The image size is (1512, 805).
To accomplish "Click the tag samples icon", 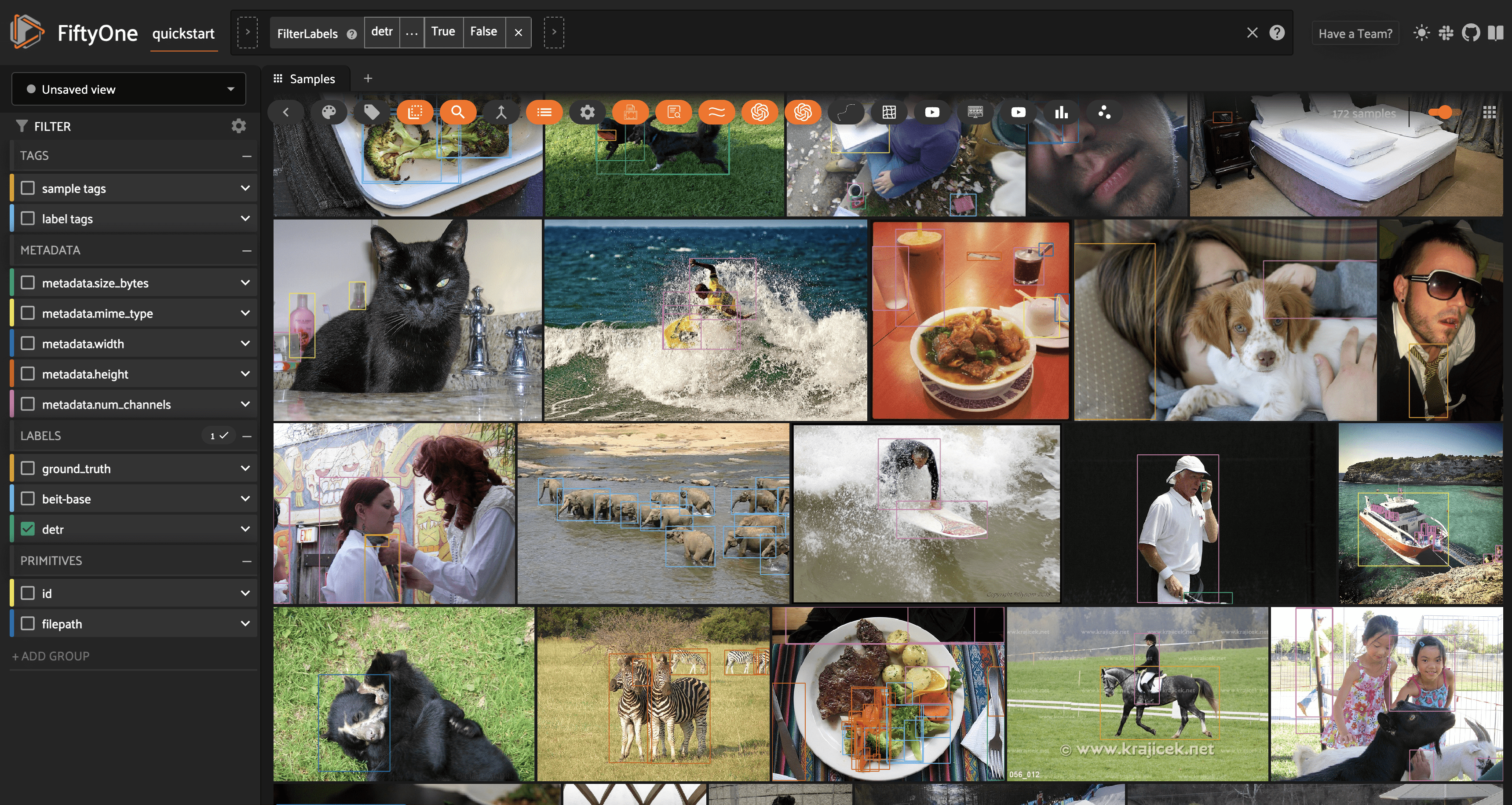I will pos(372,112).
